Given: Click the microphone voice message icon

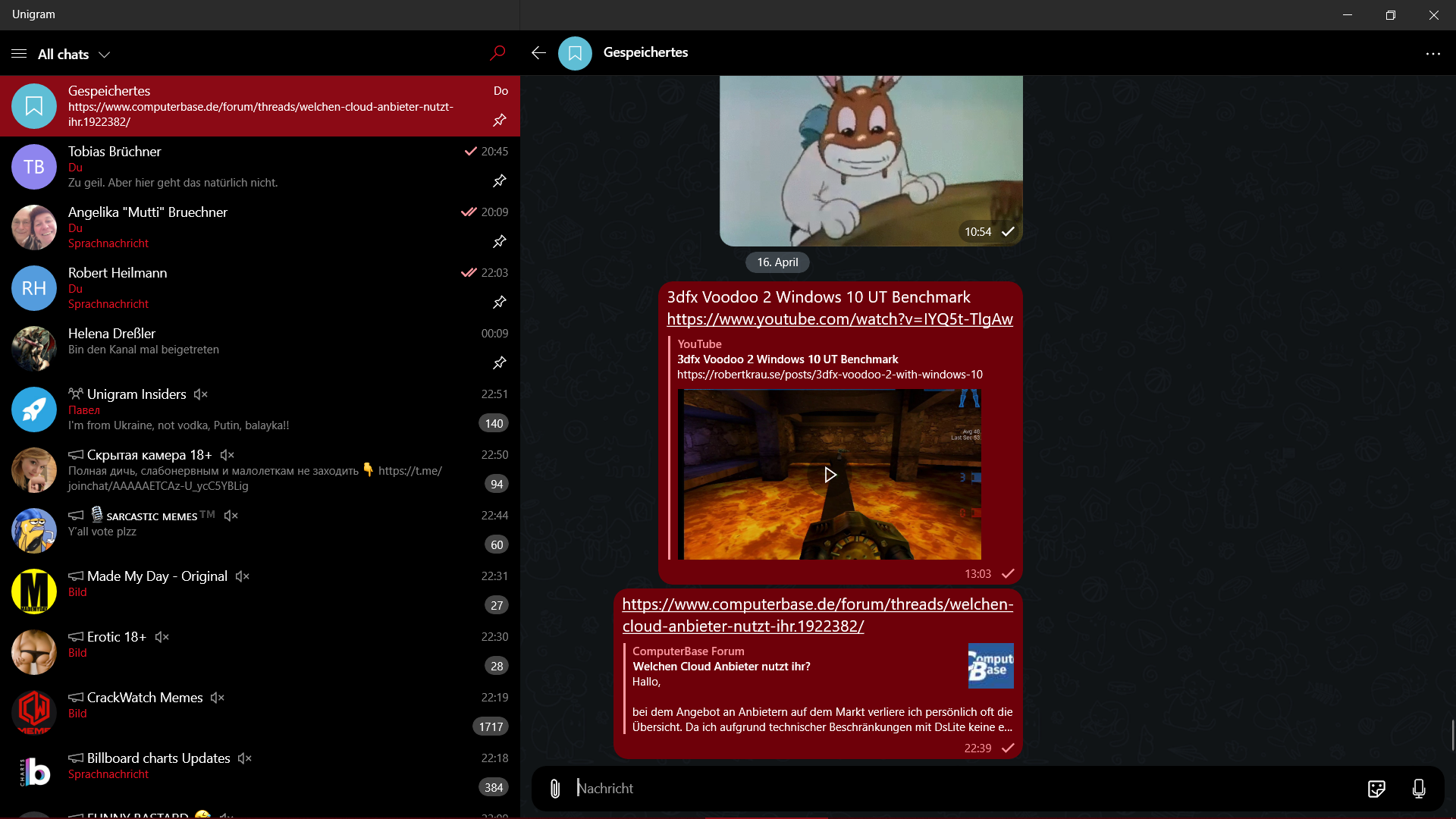Looking at the screenshot, I should (x=1419, y=789).
